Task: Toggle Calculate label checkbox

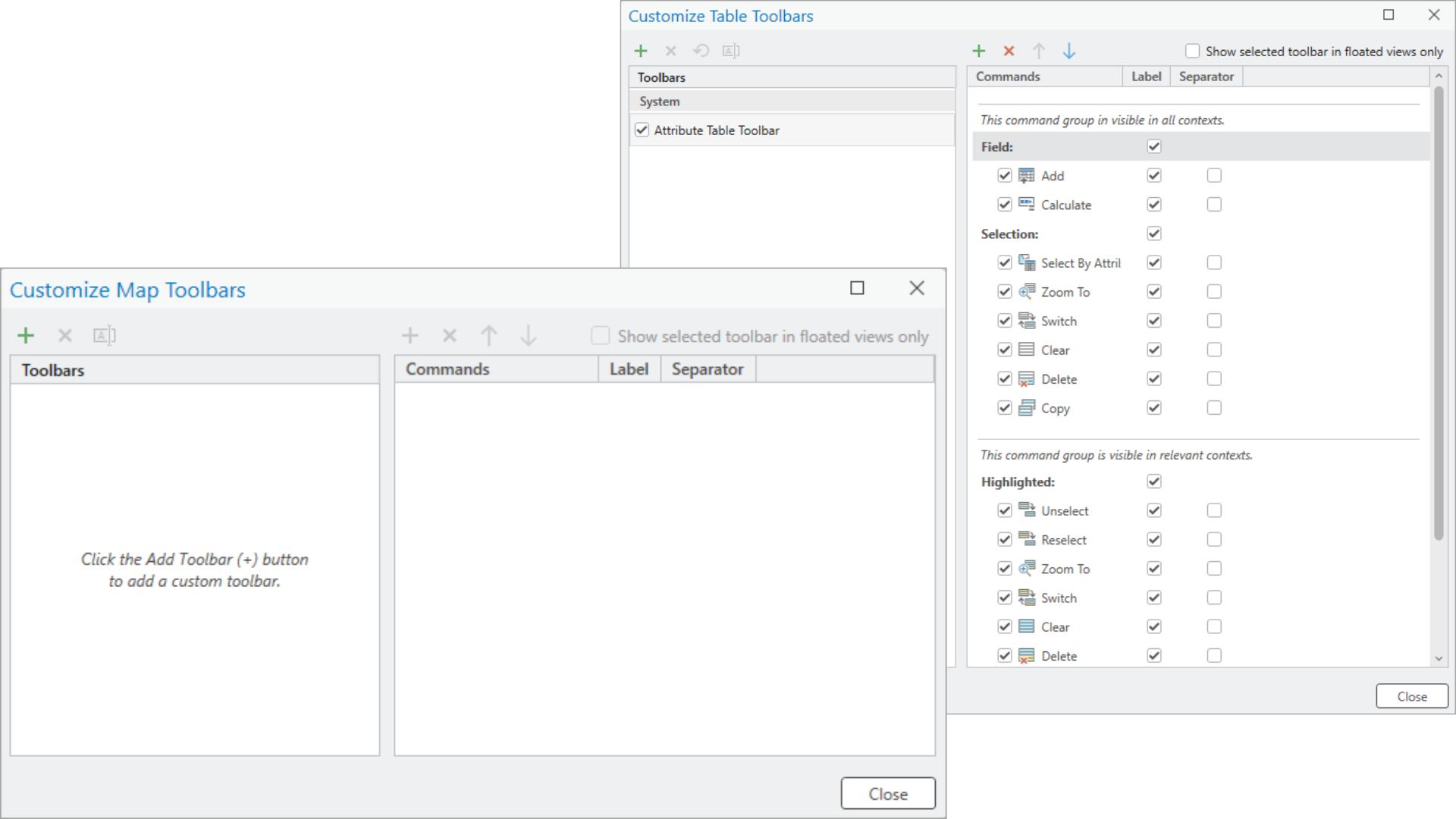Action: pos(1154,205)
